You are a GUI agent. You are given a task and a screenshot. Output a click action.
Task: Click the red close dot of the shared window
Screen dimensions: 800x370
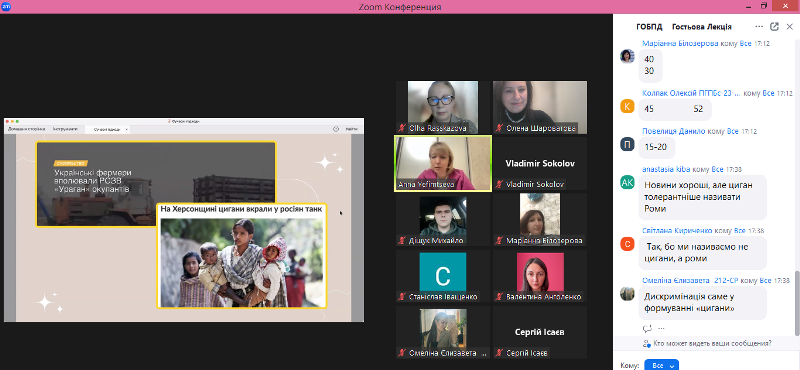pyautogui.click(x=8, y=121)
